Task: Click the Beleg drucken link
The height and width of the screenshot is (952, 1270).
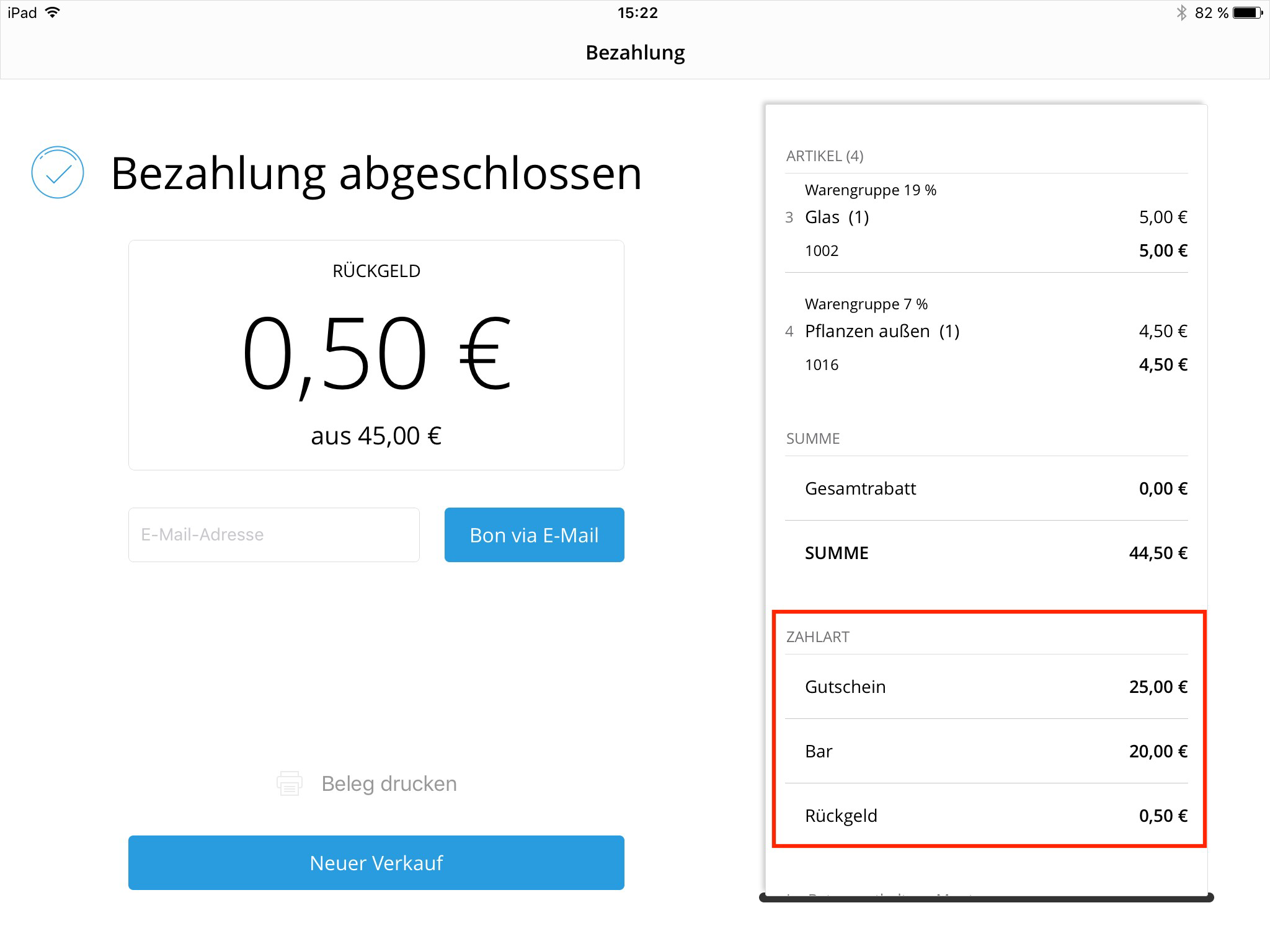Action: coord(389,783)
